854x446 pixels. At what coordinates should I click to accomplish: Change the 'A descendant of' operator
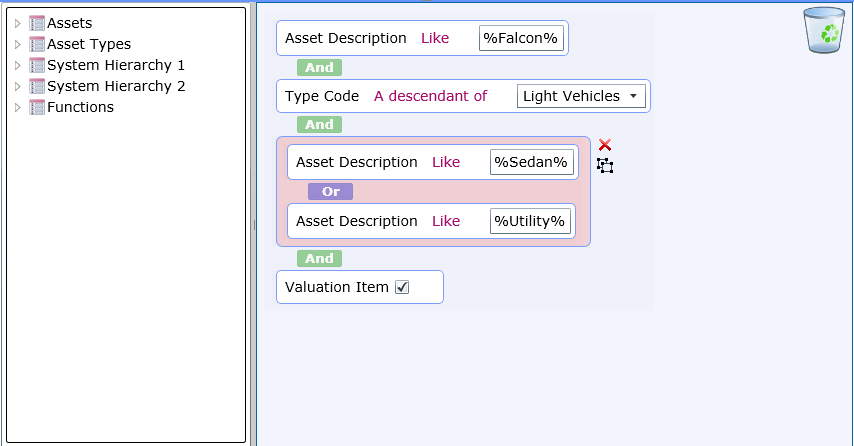(x=430, y=96)
